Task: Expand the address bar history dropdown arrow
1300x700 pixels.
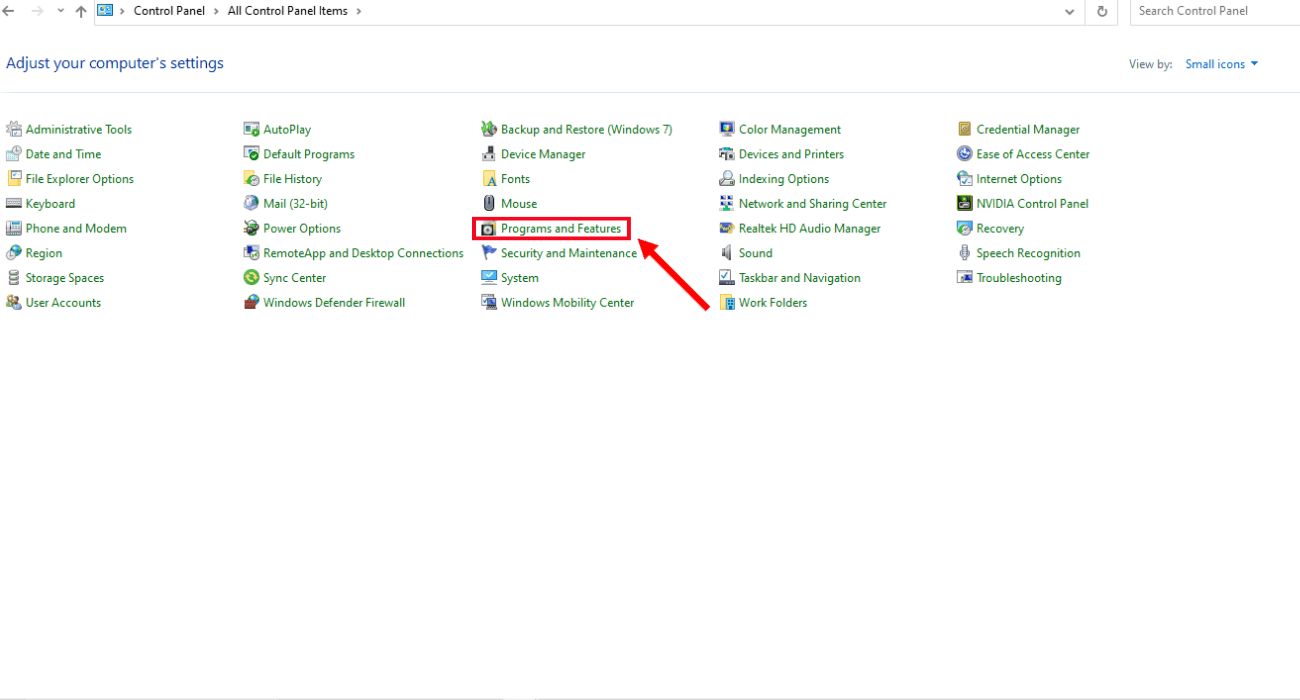Action: (x=1070, y=11)
